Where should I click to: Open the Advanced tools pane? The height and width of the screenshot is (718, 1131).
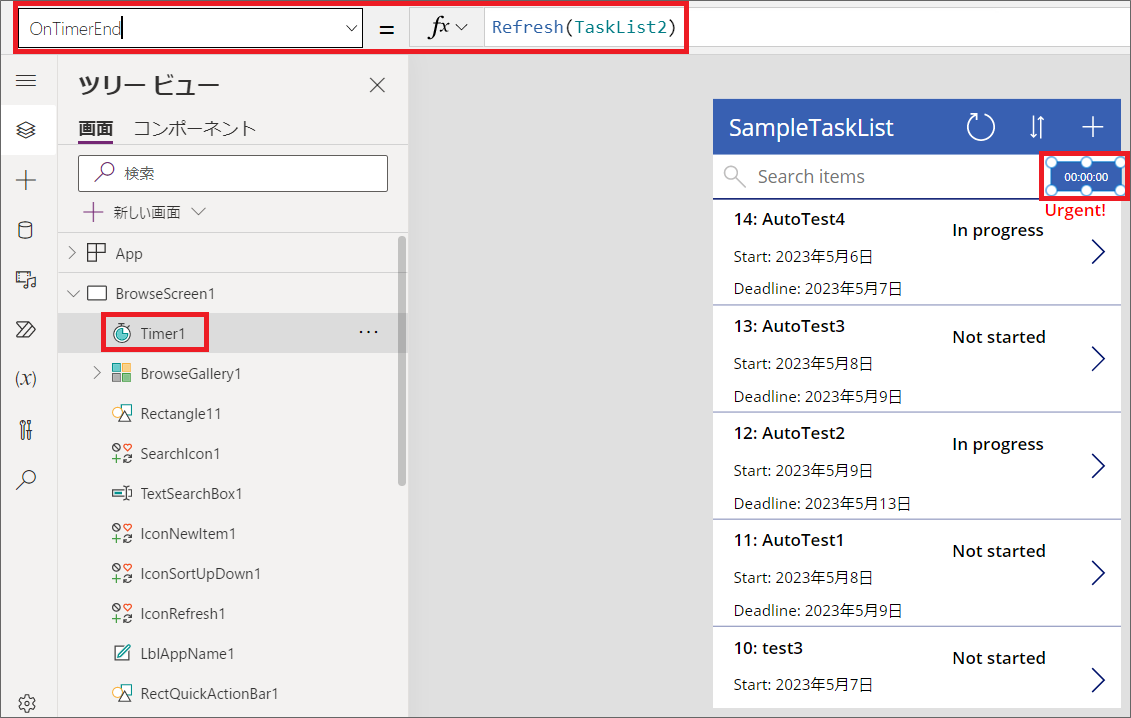(27, 428)
